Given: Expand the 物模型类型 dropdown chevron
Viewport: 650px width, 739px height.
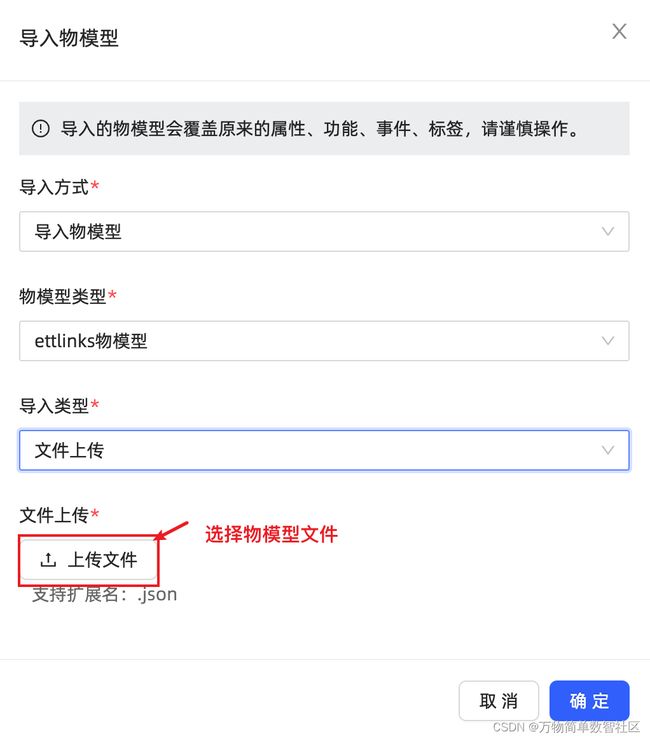Looking at the screenshot, I should 608,341.
